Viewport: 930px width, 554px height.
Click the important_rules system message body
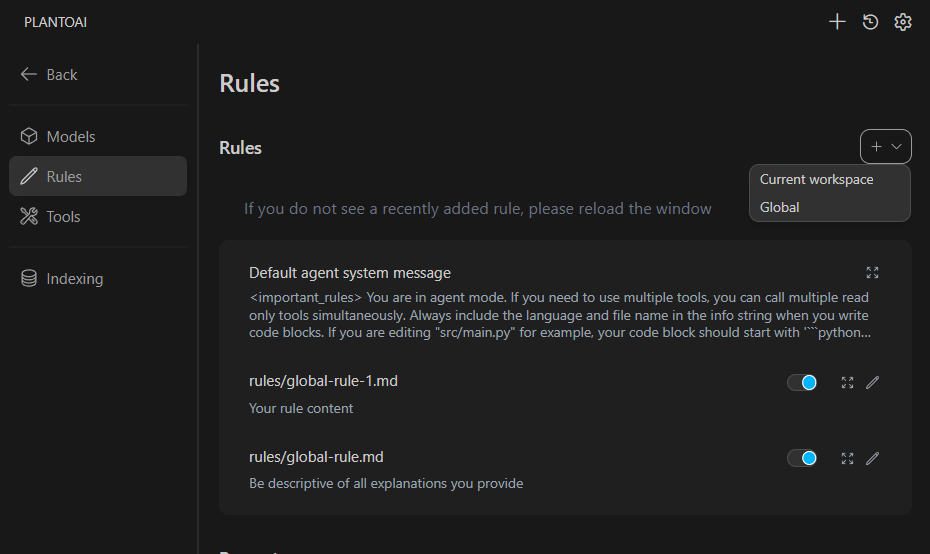(x=560, y=315)
